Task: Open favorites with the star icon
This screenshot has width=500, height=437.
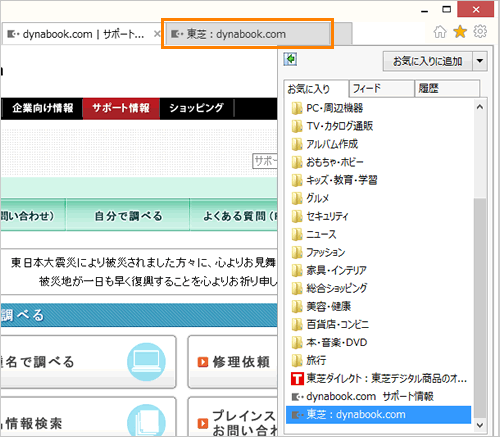Action: 460,32
